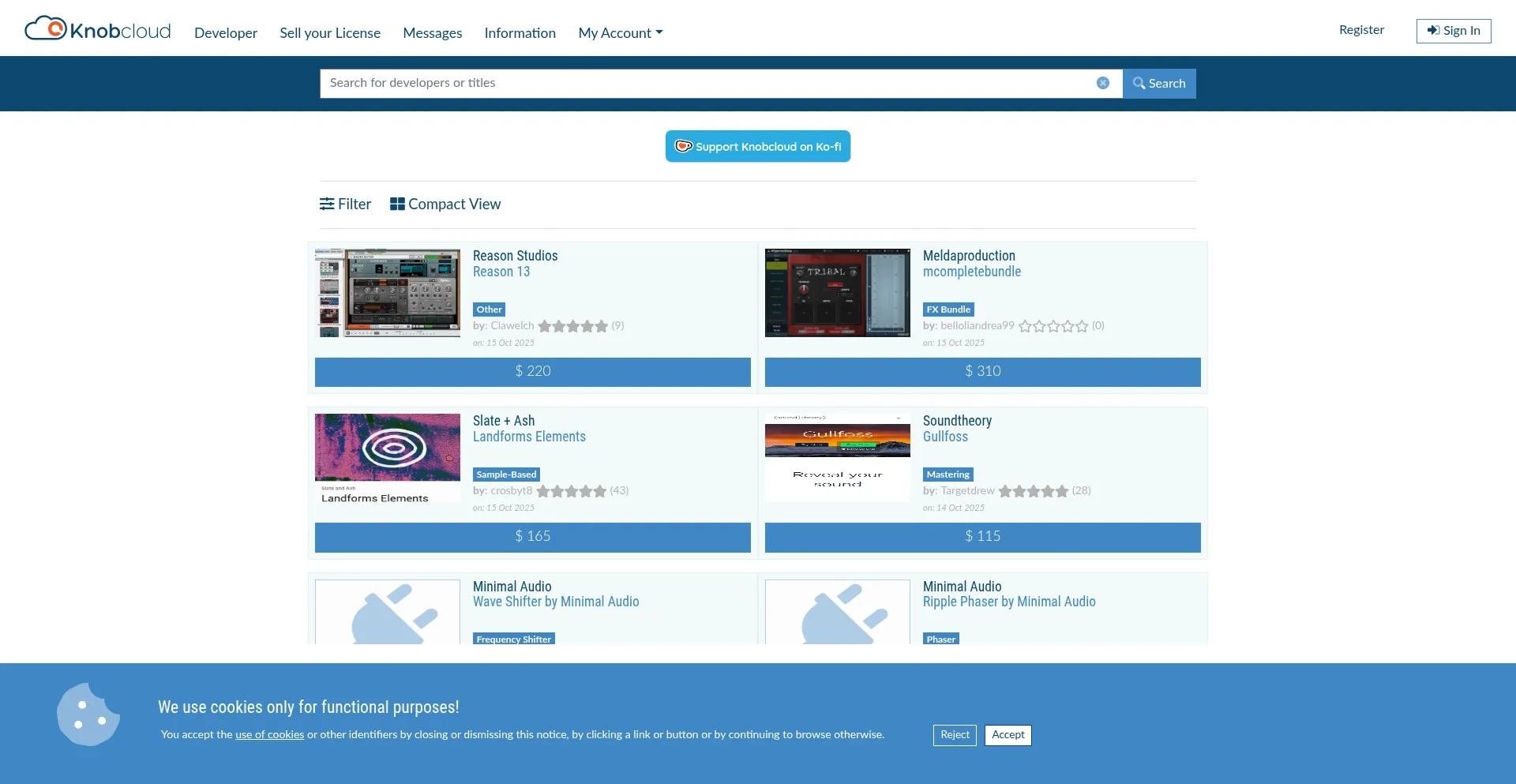Click the Filter sliders icon

pos(326,204)
